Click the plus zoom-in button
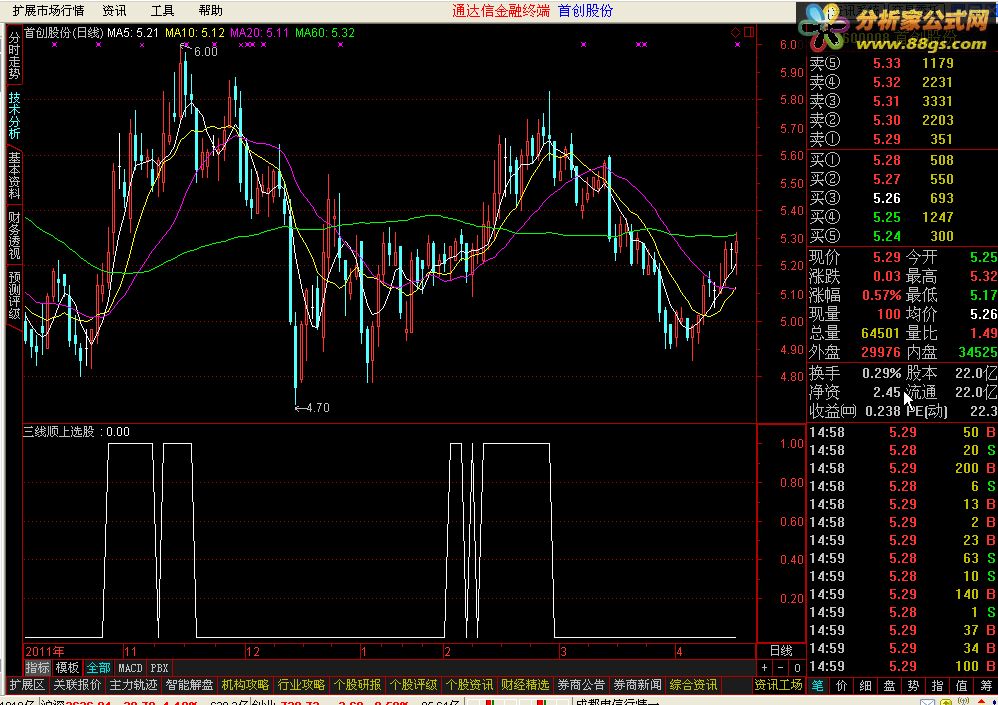 coord(764,667)
